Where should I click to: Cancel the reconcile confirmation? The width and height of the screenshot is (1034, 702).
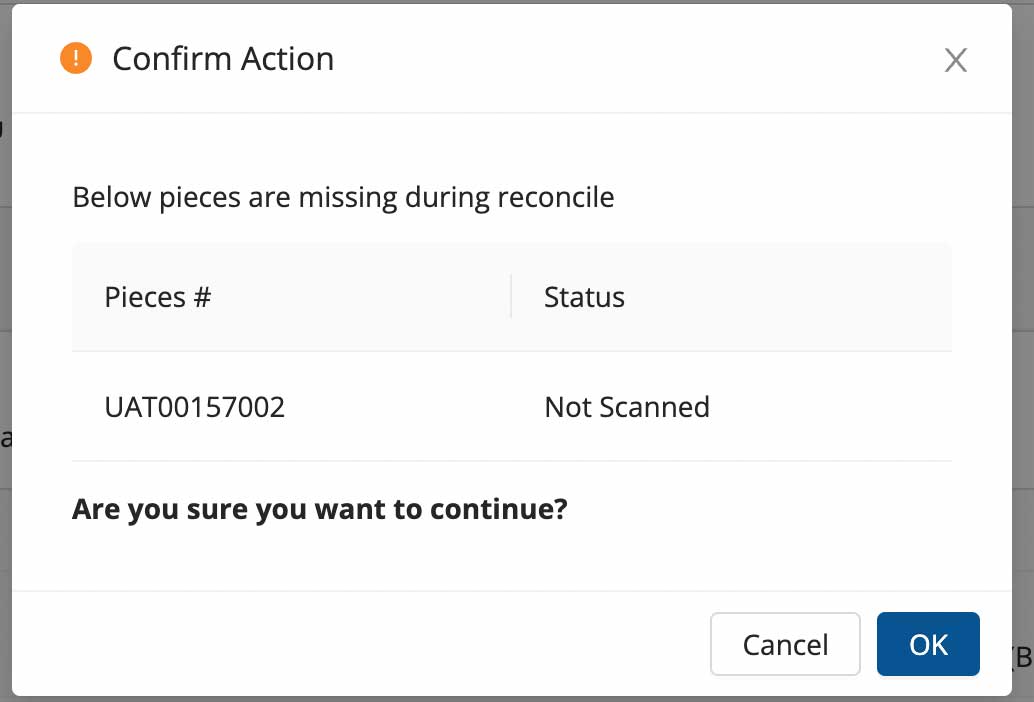coord(785,644)
